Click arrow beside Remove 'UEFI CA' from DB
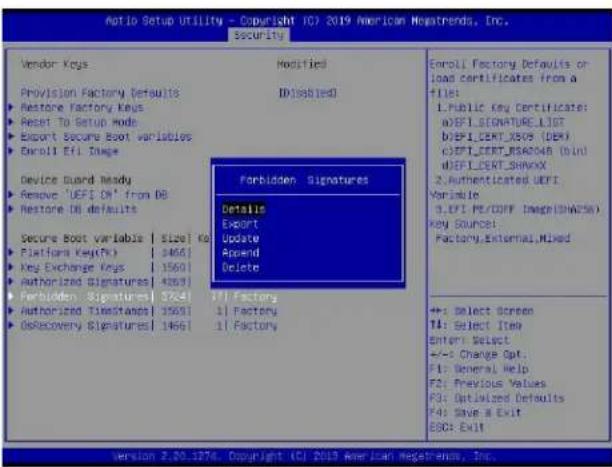The image size is (612, 467). click(x=11, y=194)
